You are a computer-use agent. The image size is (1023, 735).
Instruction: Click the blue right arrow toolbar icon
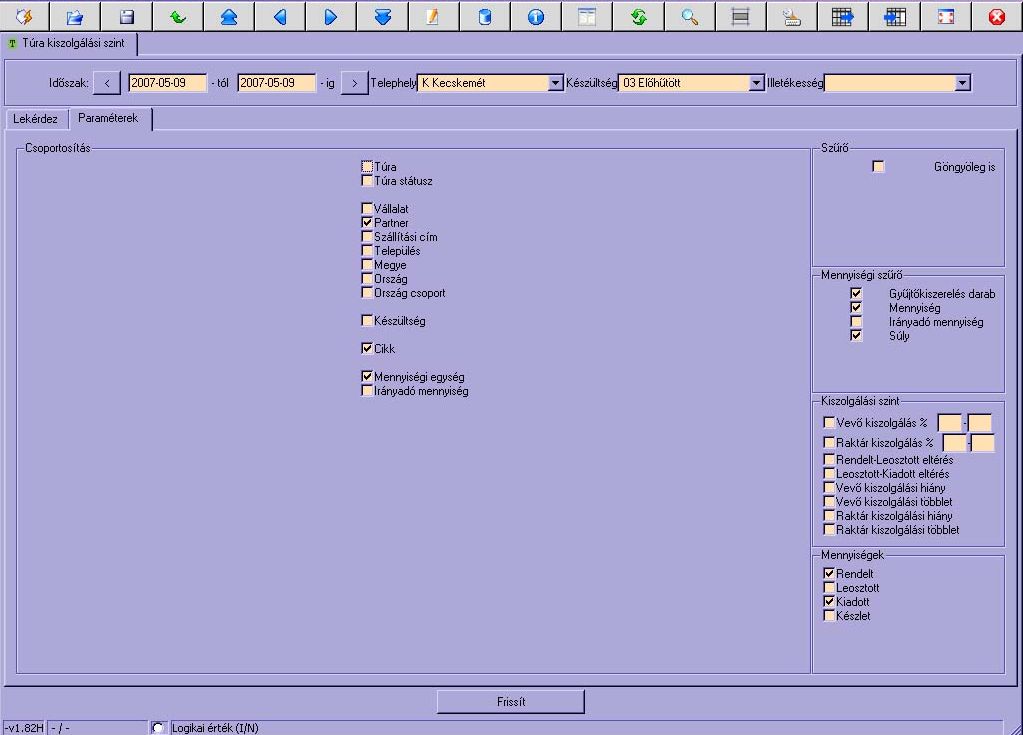pos(331,16)
